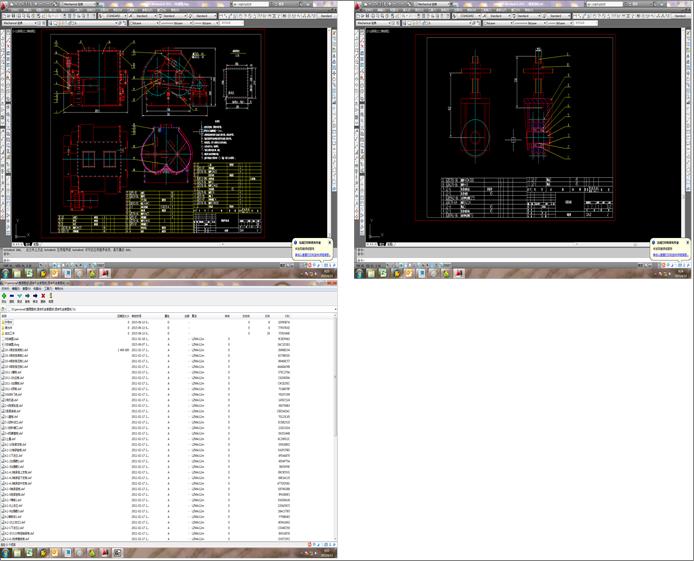Click the first menu in archive manager menu bar
This screenshot has width=694, height=561.
point(5,289)
